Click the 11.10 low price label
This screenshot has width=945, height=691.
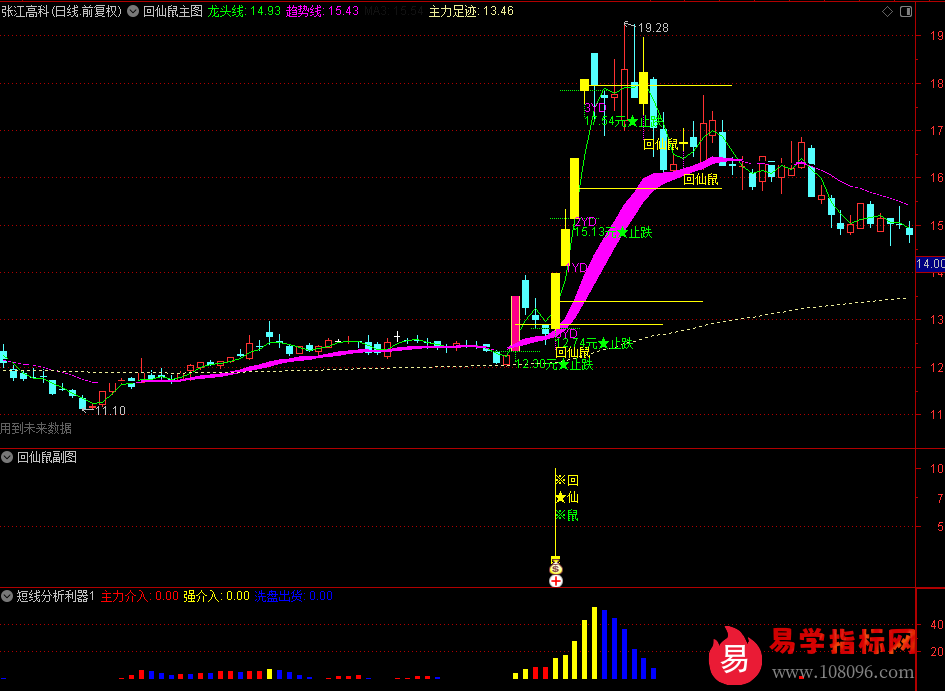coord(110,410)
